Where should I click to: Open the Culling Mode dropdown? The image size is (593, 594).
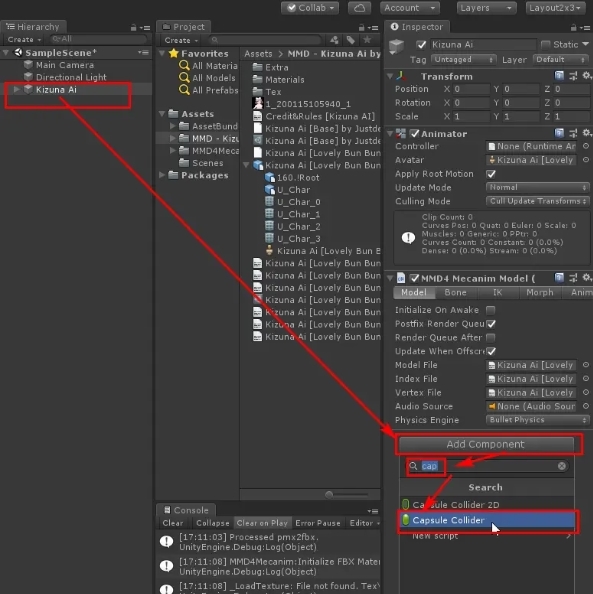[537, 201]
